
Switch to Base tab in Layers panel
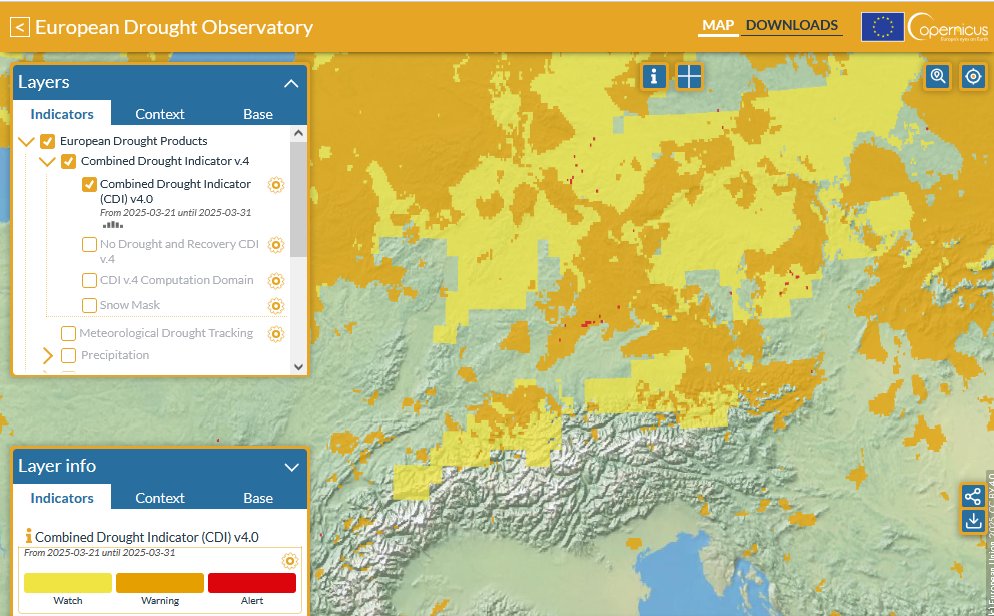pyautogui.click(x=258, y=114)
